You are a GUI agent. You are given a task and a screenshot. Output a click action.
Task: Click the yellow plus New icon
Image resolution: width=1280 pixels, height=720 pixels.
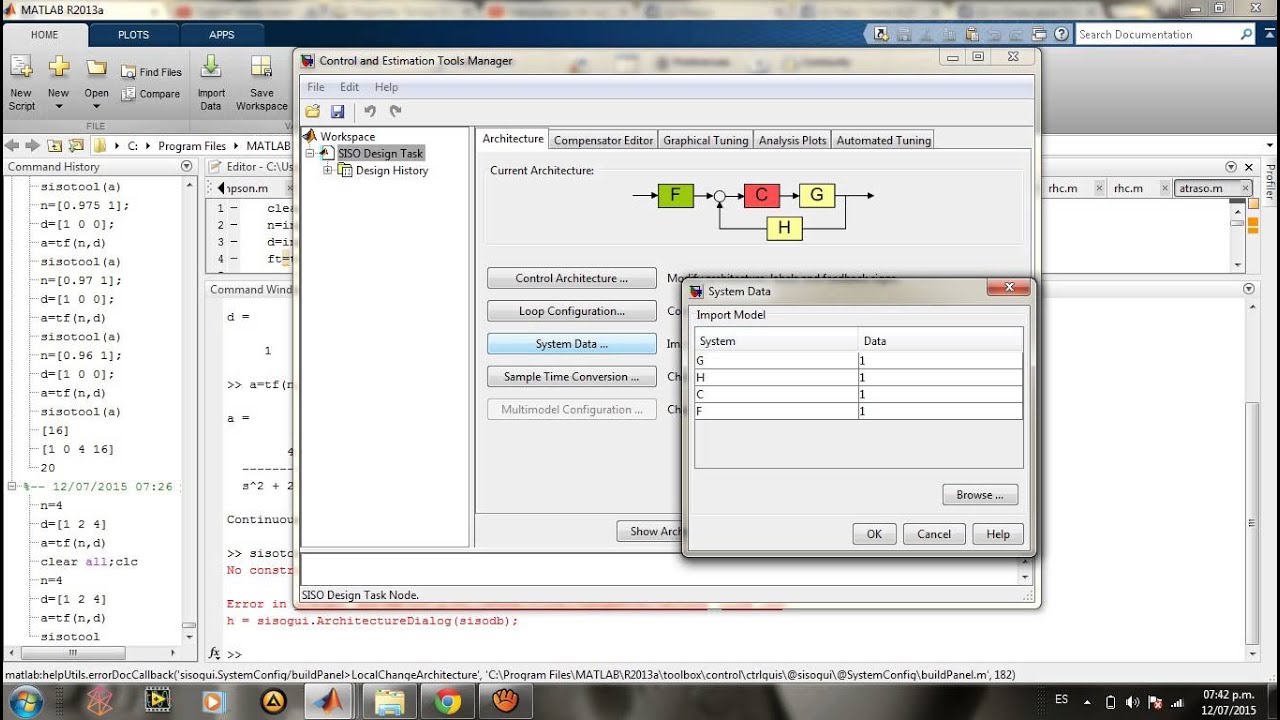[x=59, y=68]
